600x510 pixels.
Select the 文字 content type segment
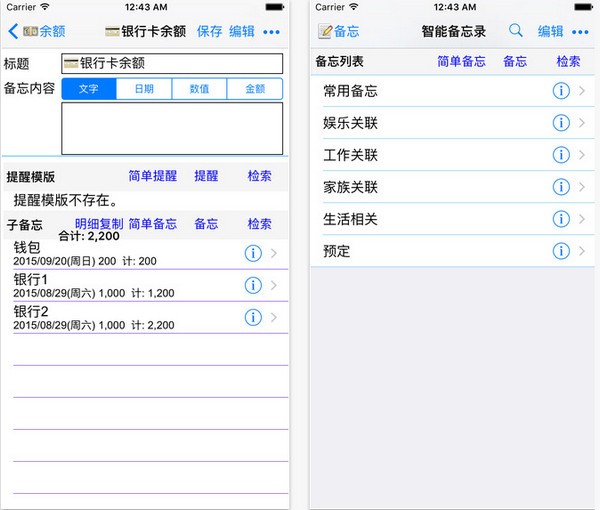tap(89, 89)
